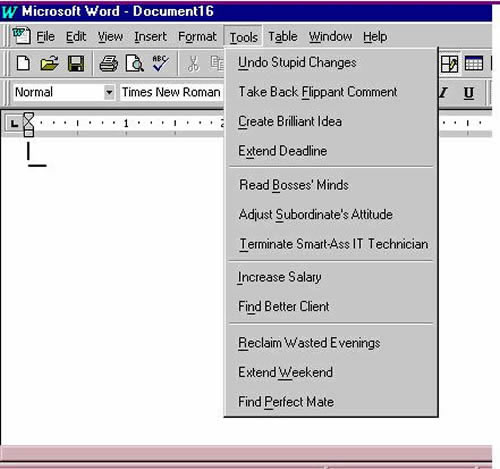Viewport: 500px width, 469px height.
Task: Toggle Underline formatting button
Action: coord(469,92)
